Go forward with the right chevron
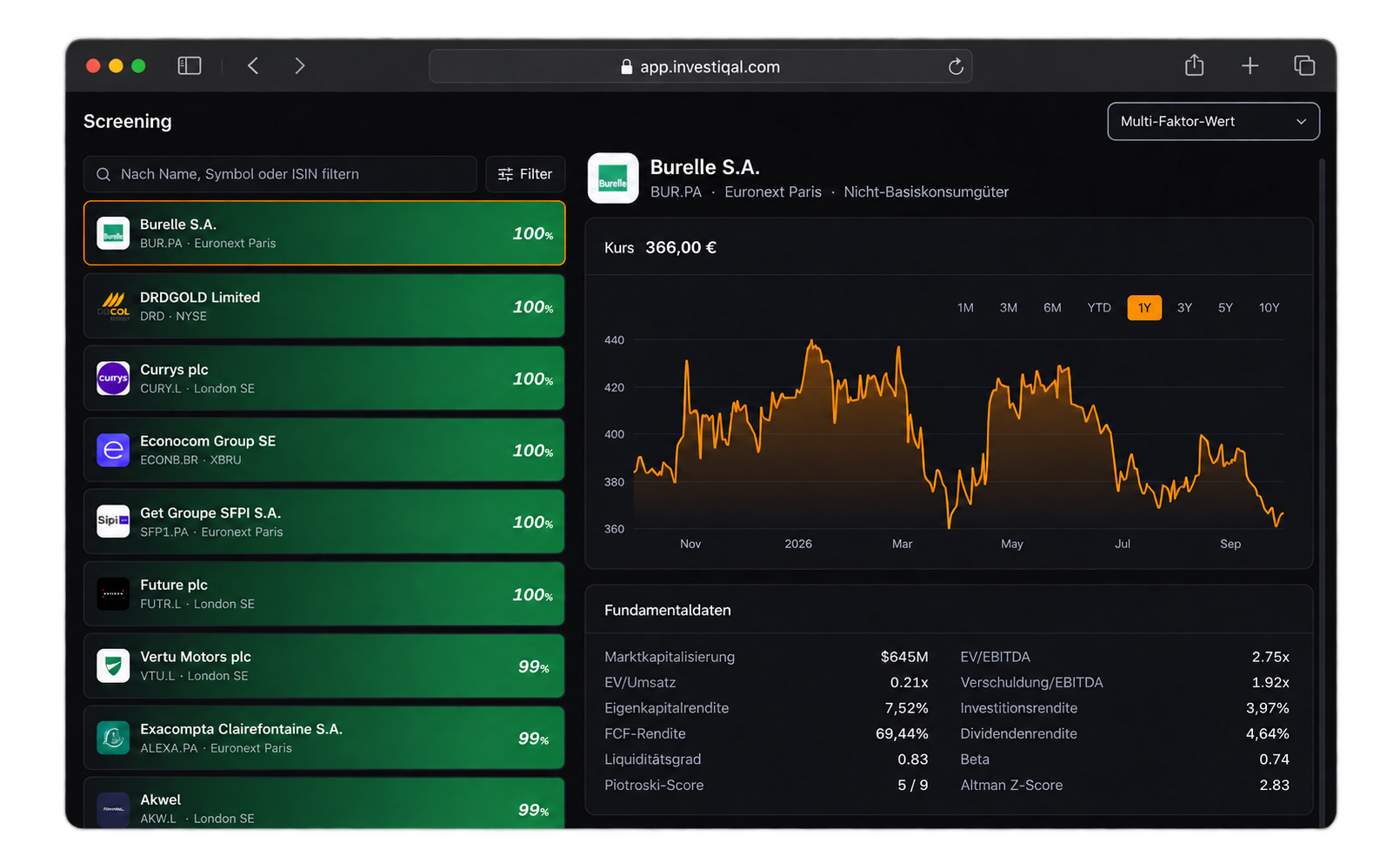1400x850 pixels. click(300, 66)
